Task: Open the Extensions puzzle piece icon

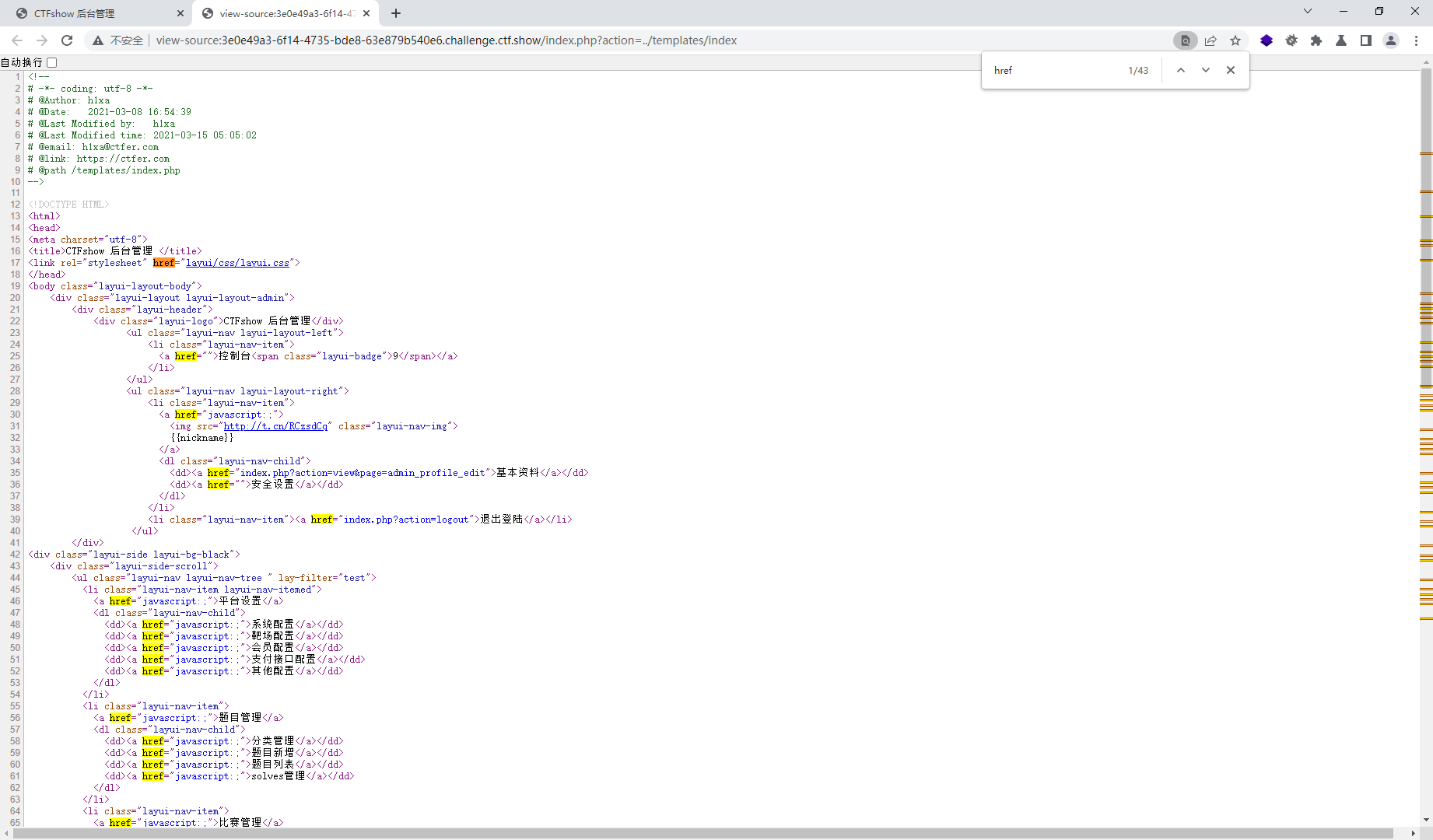Action: [1317, 40]
